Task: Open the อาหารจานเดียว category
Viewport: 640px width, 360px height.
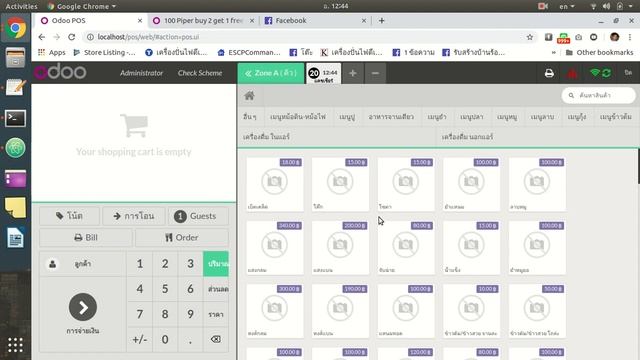Action: [391, 117]
